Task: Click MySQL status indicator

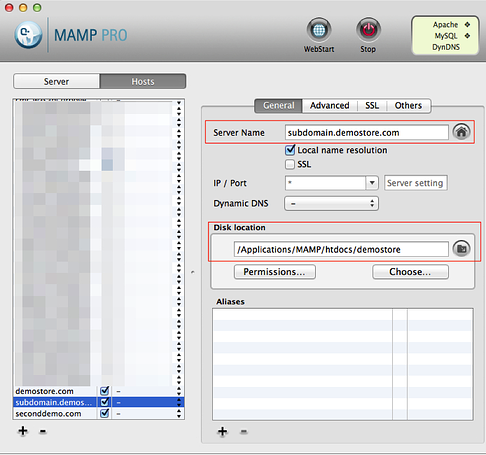Action: tap(467, 36)
